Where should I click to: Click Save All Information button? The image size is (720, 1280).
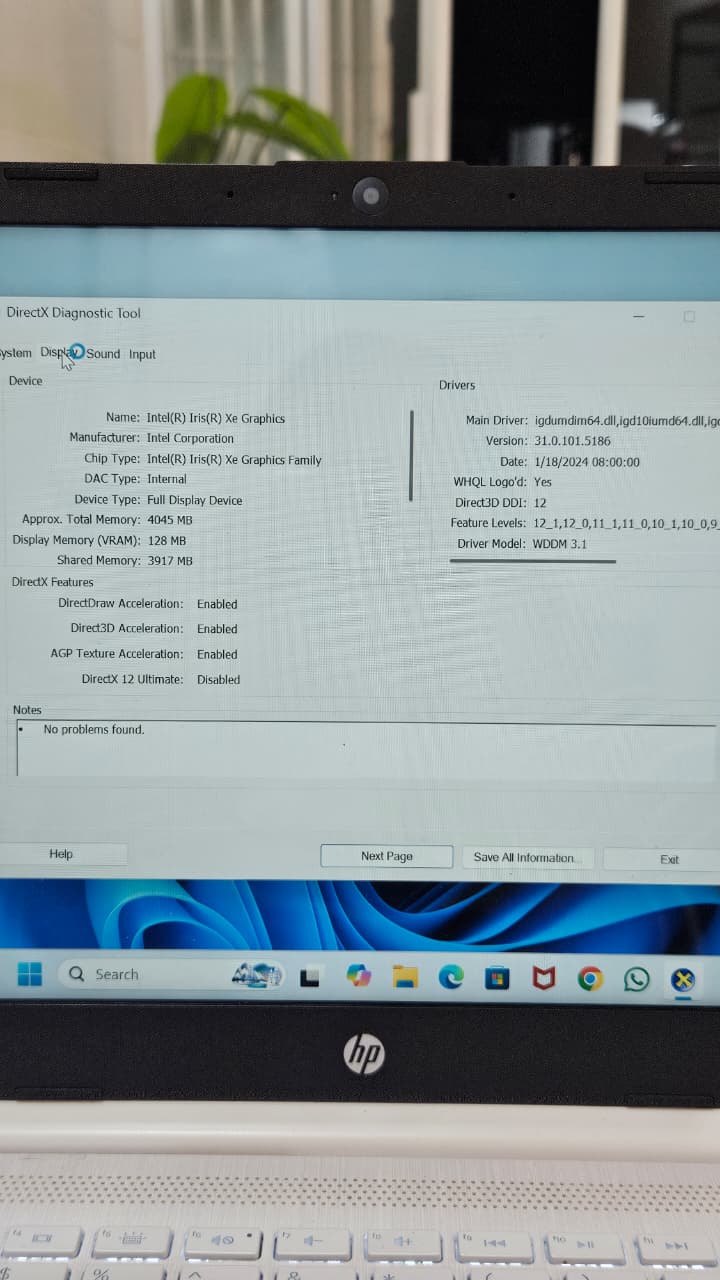point(527,857)
